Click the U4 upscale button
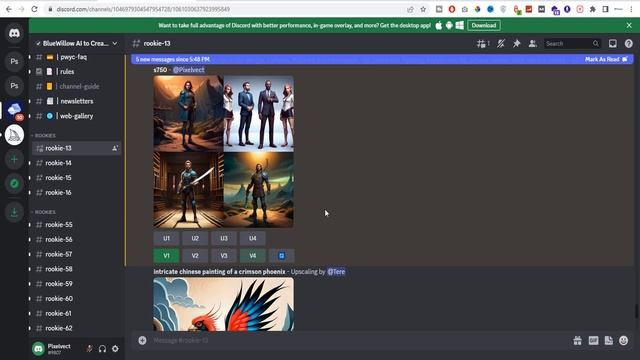This screenshot has height=360, width=640. tap(253, 238)
